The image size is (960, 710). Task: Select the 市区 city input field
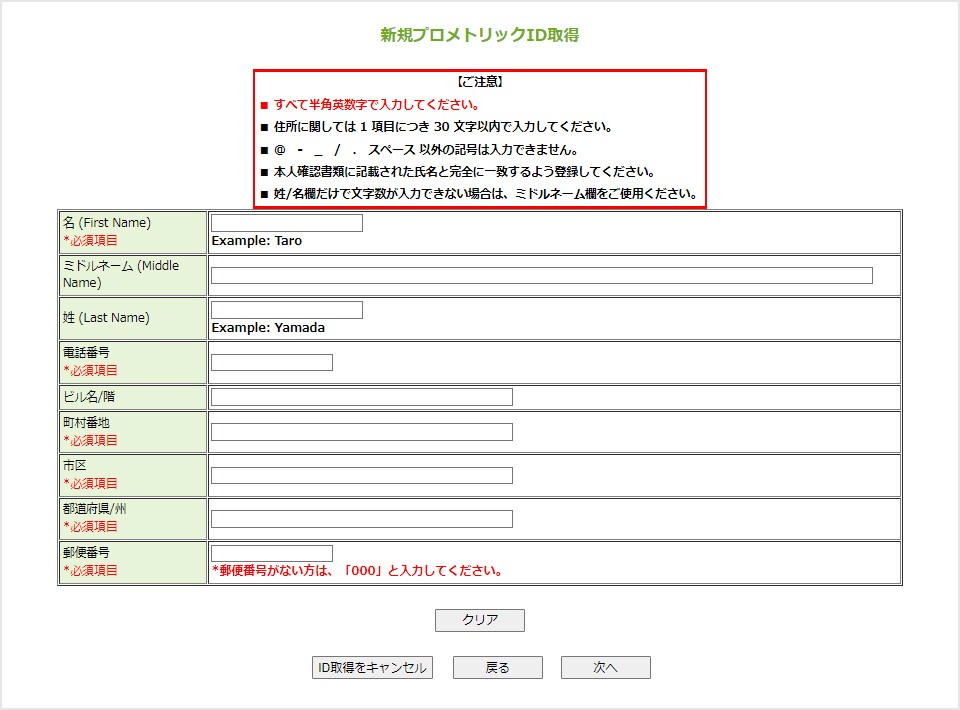point(362,476)
